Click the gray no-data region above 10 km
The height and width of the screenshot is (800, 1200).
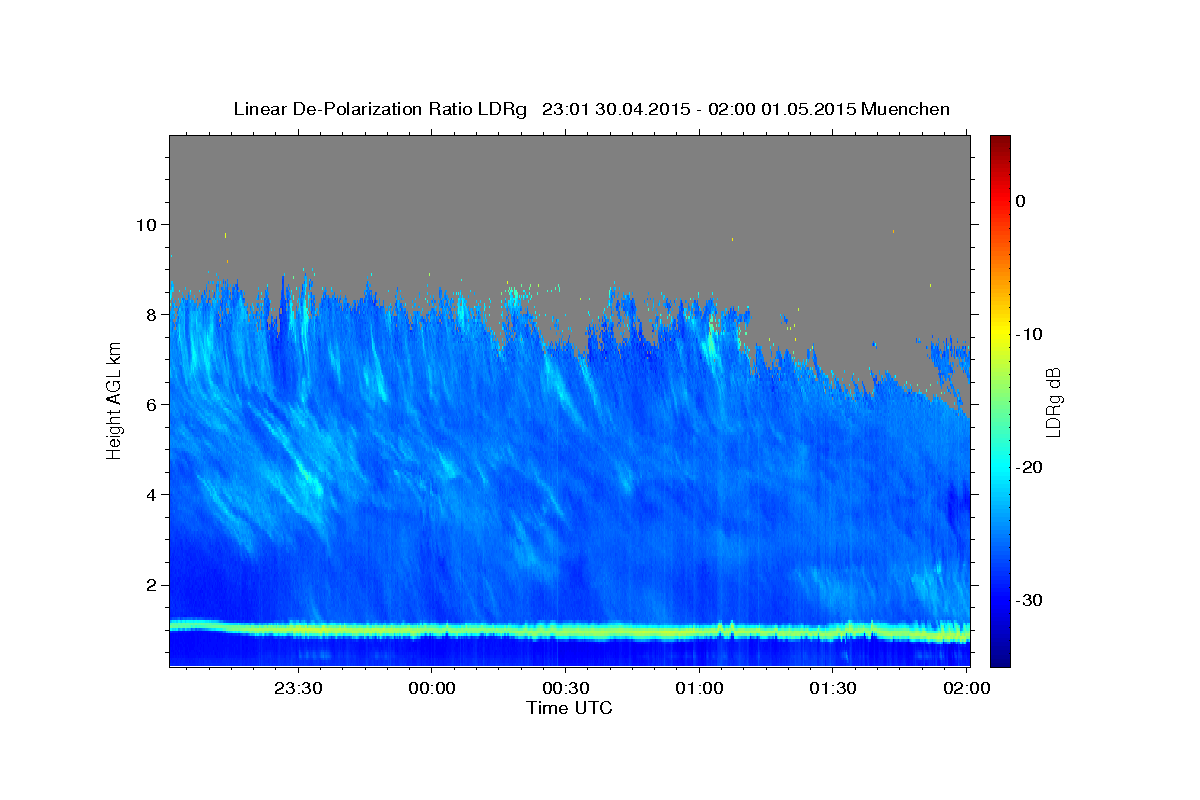tap(570, 180)
